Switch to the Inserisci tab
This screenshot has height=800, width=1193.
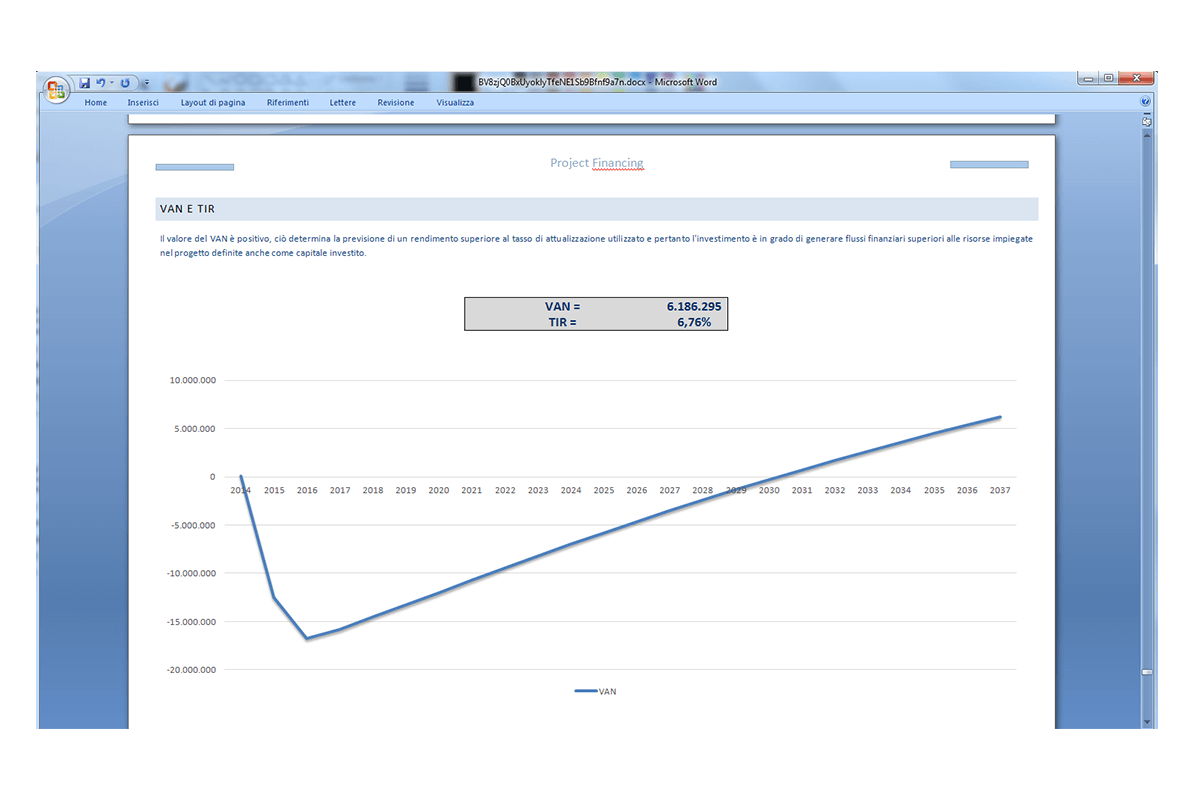click(x=143, y=103)
